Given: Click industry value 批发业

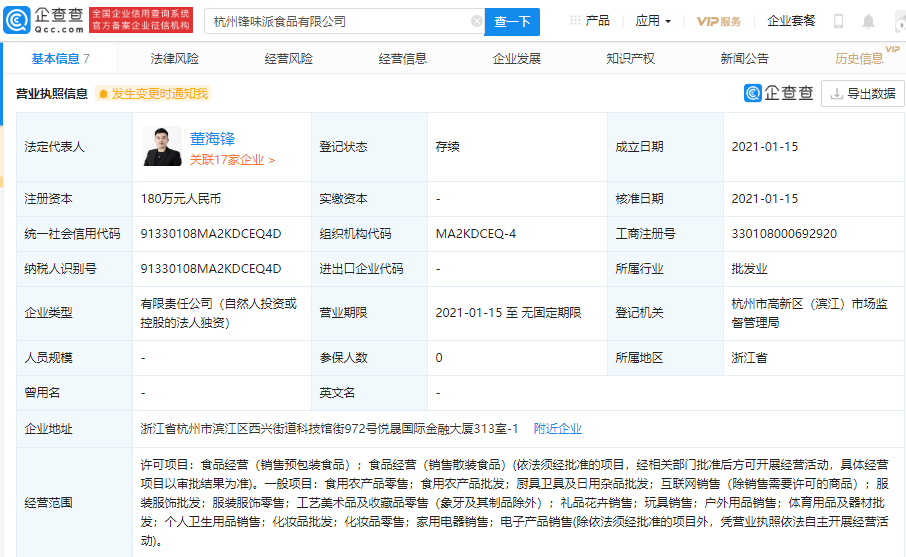Looking at the screenshot, I should (749, 269).
